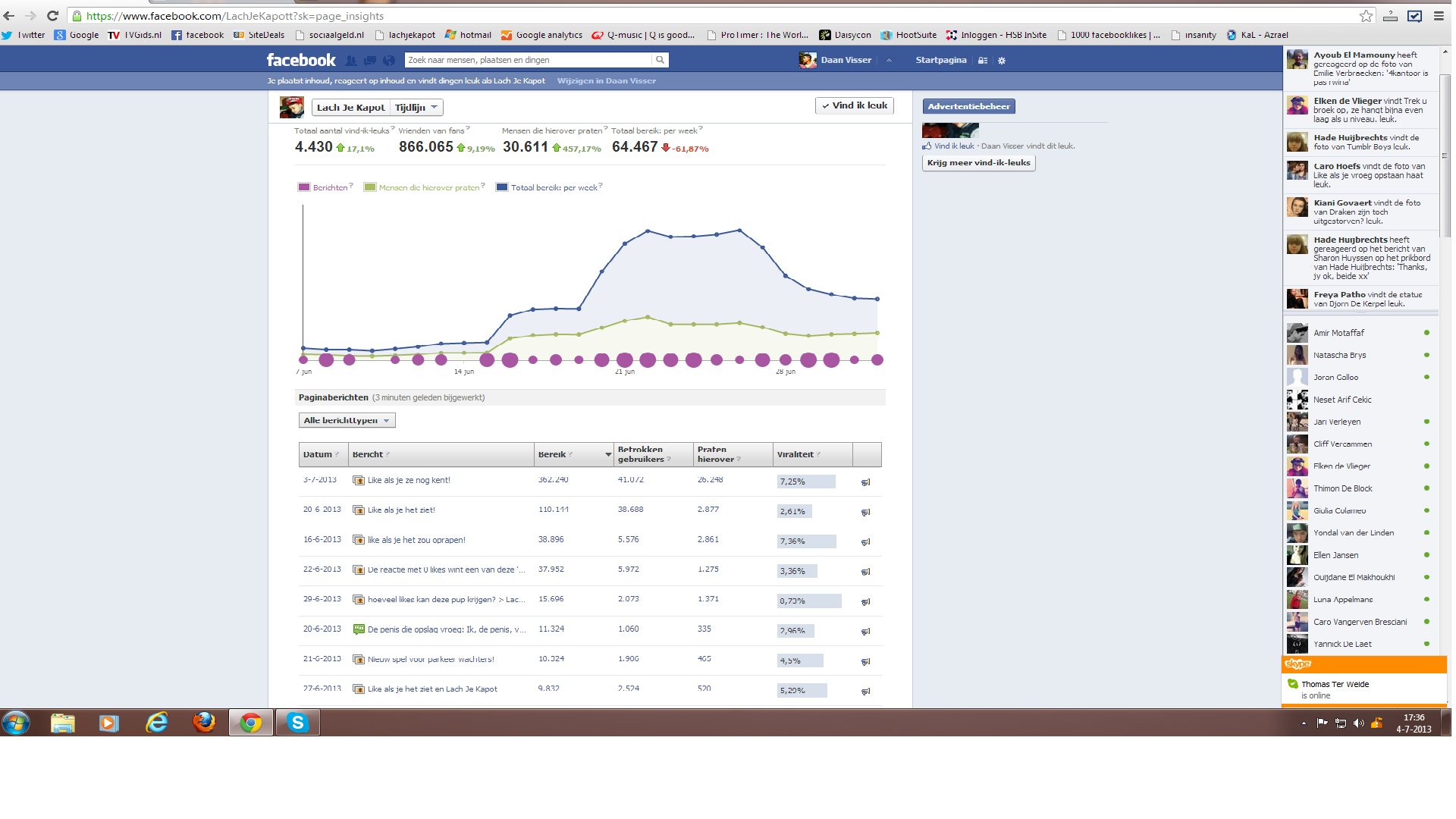
Task: Click viraliteit bar 8,73%
Action: [809, 601]
